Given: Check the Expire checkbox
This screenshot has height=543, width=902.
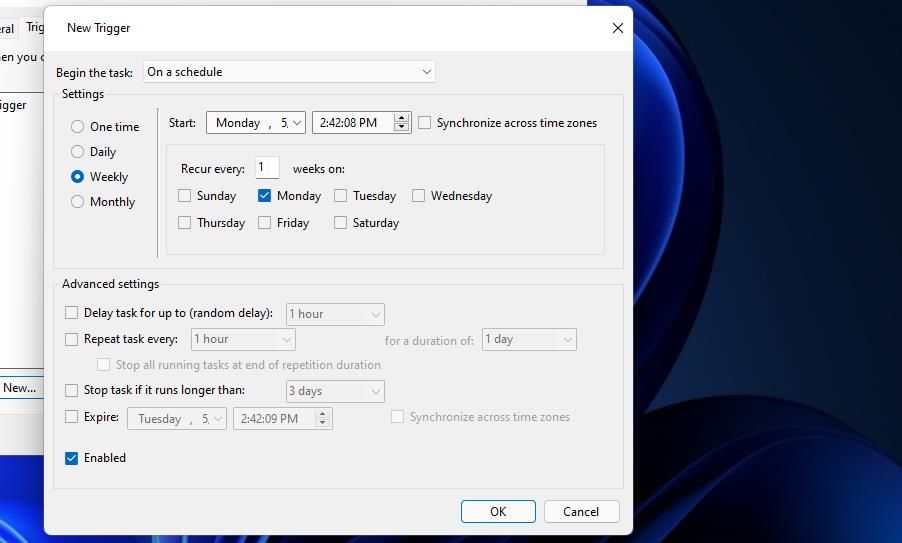Looking at the screenshot, I should 71,416.
